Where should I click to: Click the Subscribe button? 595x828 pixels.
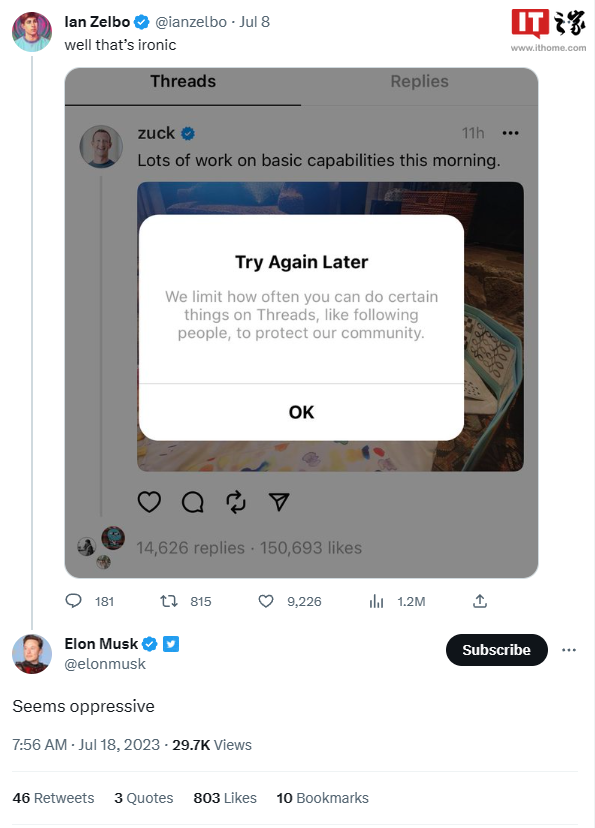(x=496, y=650)
